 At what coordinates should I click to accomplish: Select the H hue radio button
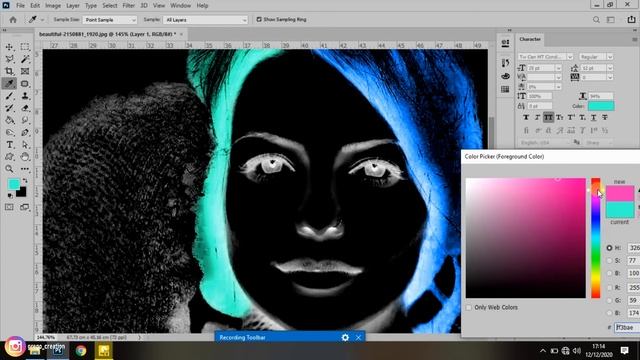point(609,248)
